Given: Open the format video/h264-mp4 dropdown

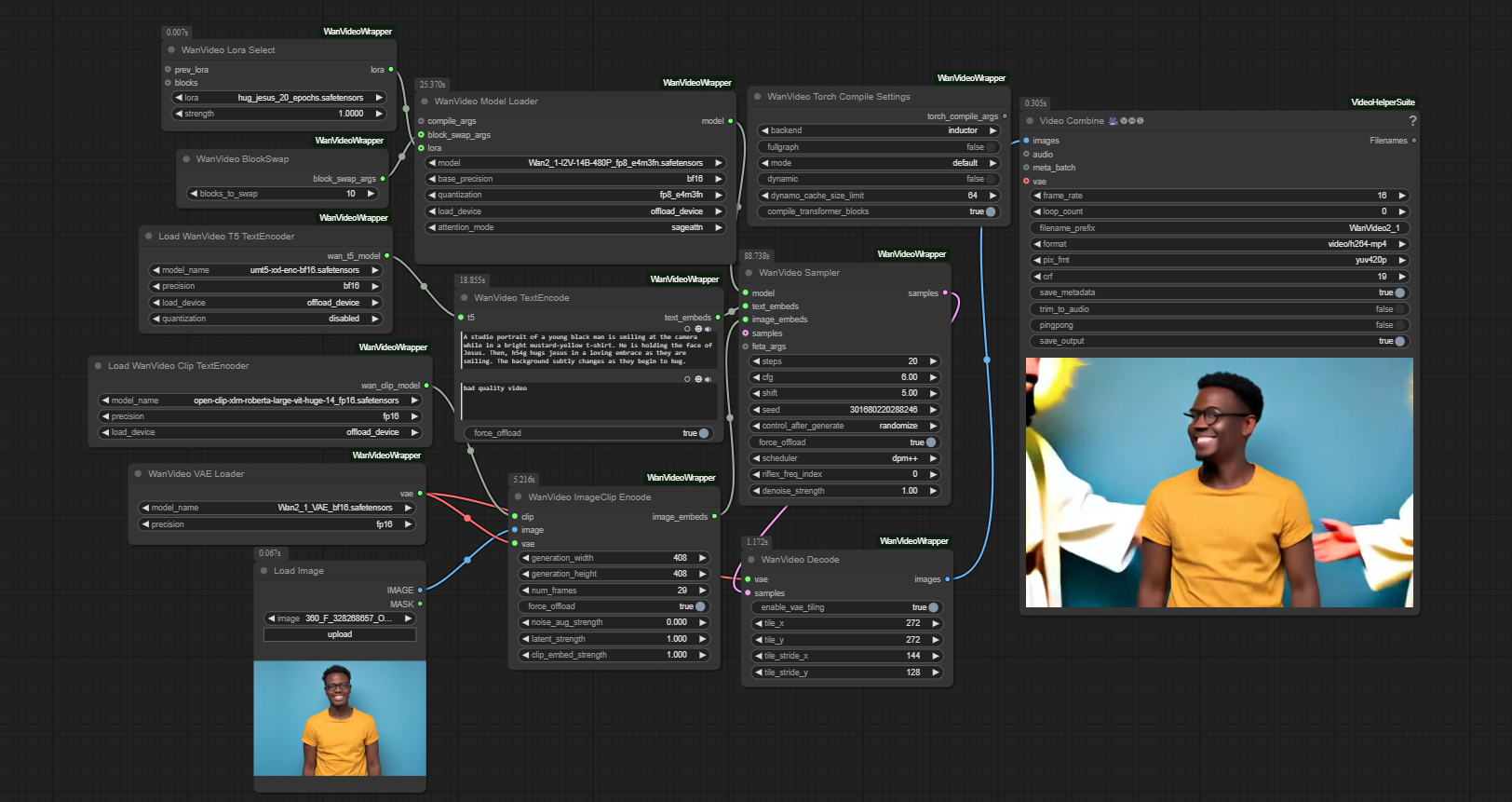Looking at the screenshot, I should (1220, 244).
